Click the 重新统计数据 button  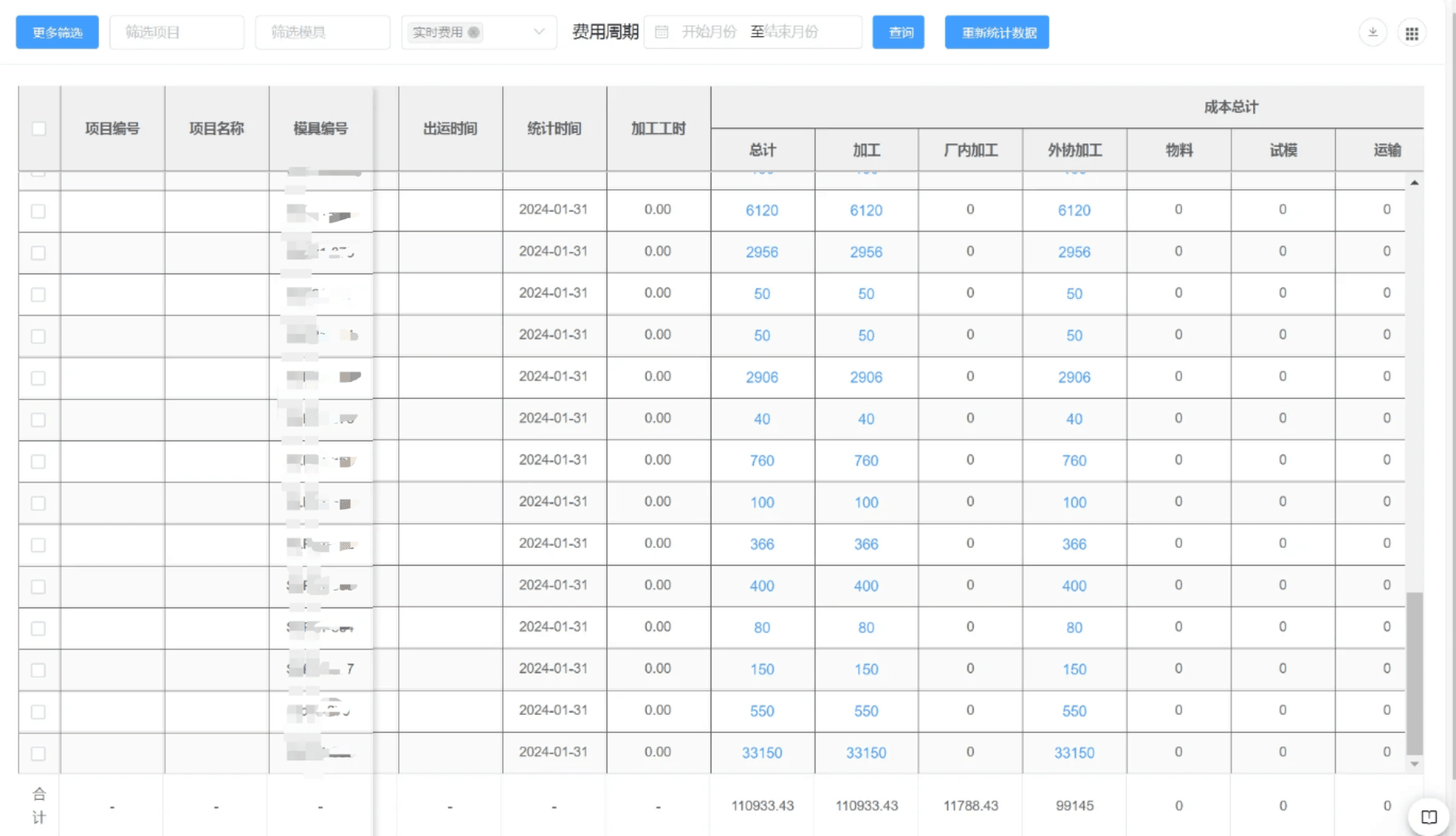coord(996,32)
